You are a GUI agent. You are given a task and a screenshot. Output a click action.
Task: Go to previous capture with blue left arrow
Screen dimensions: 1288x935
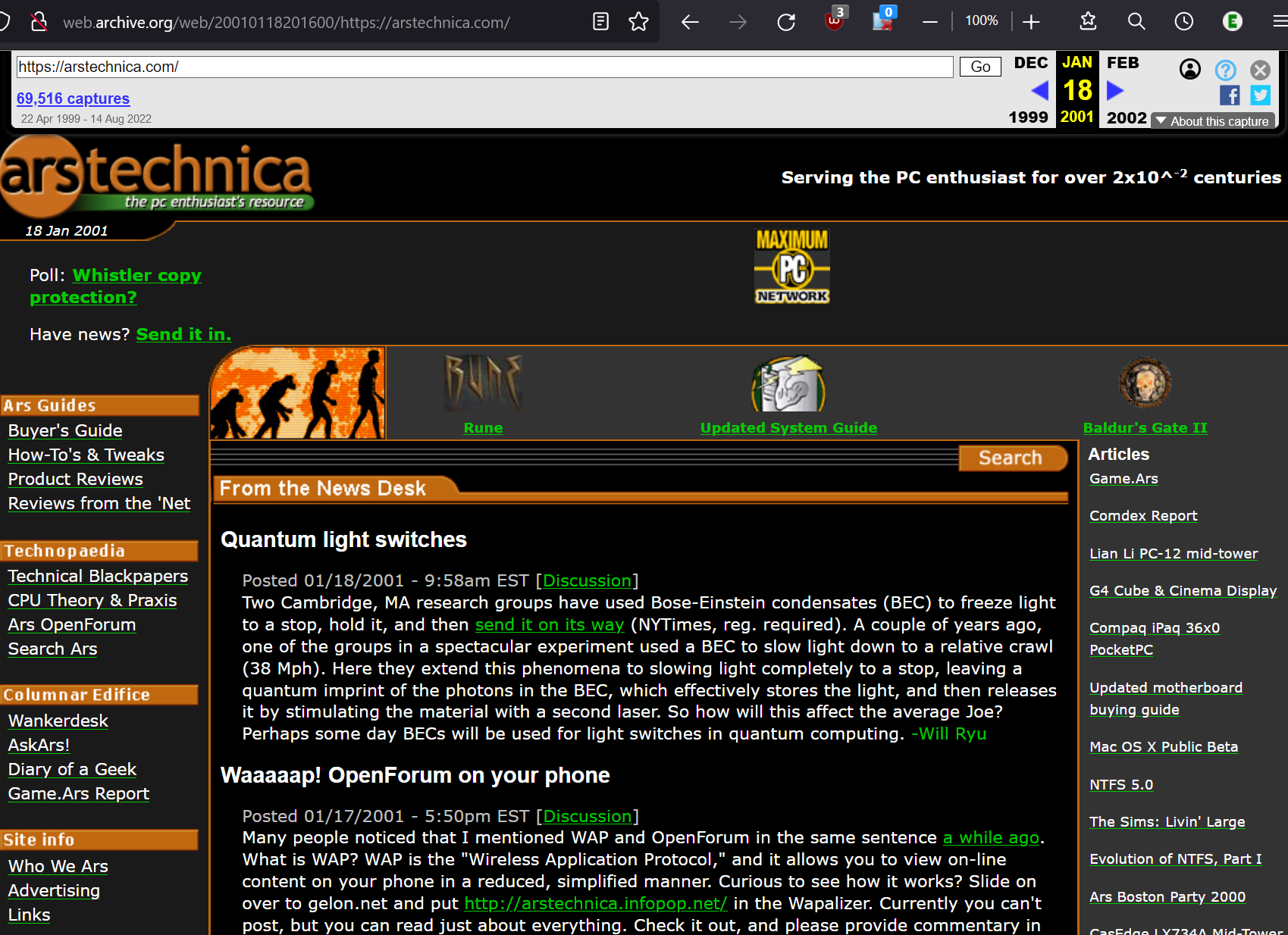[1040, 91]
